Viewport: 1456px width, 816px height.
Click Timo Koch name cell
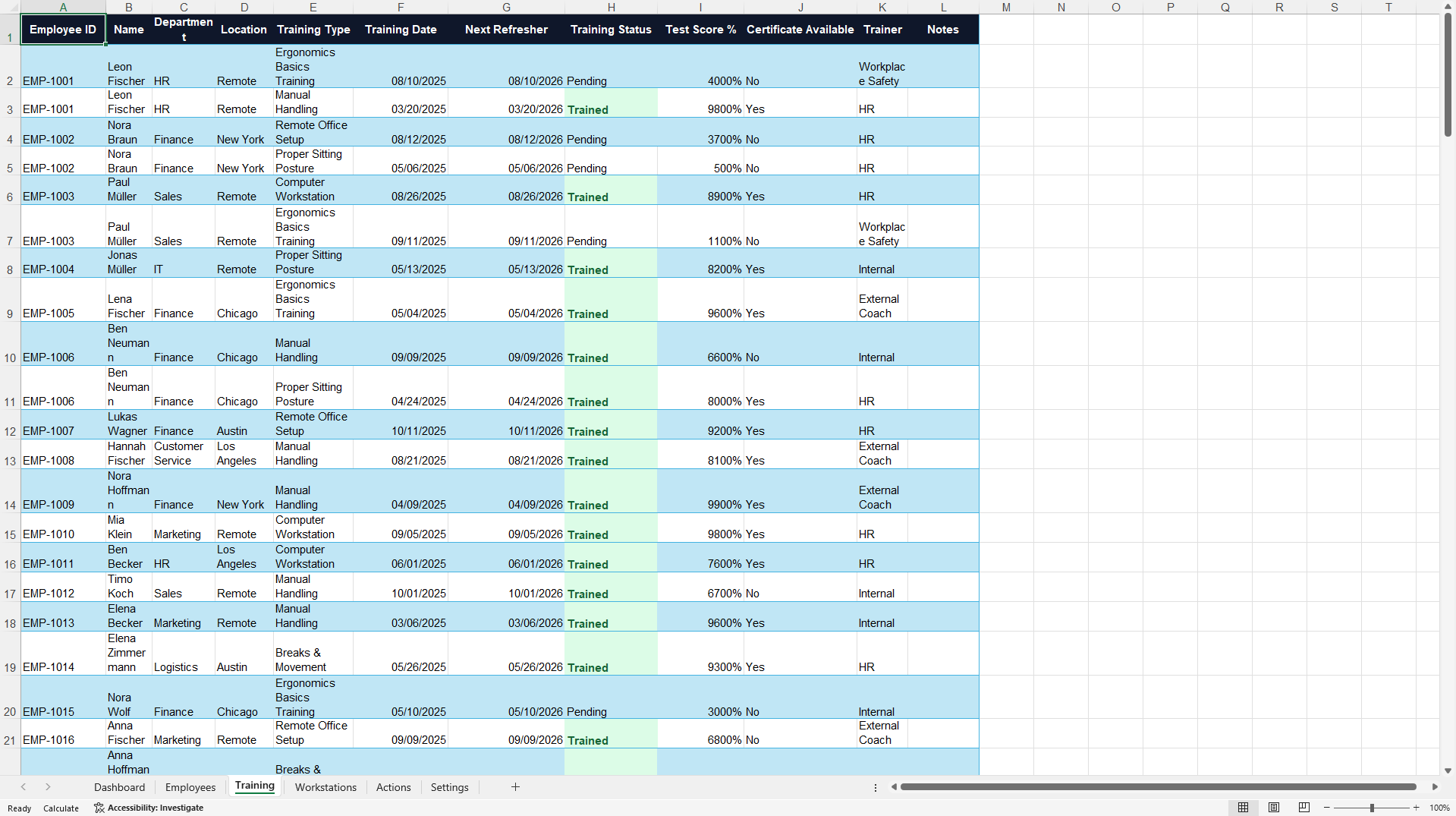[128, 587]
